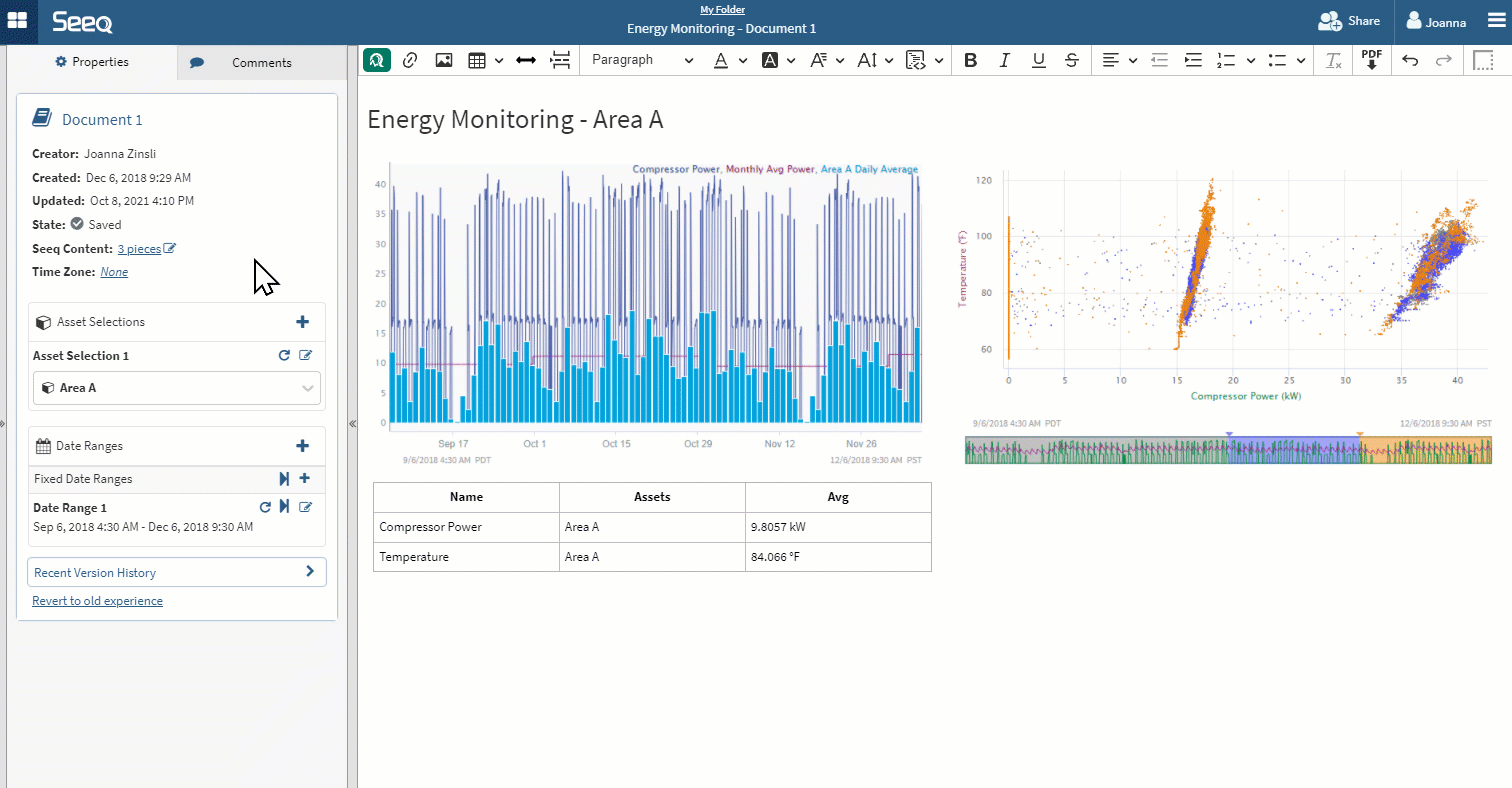Open the hamburger menu at top right

(x=1495, y=21)
